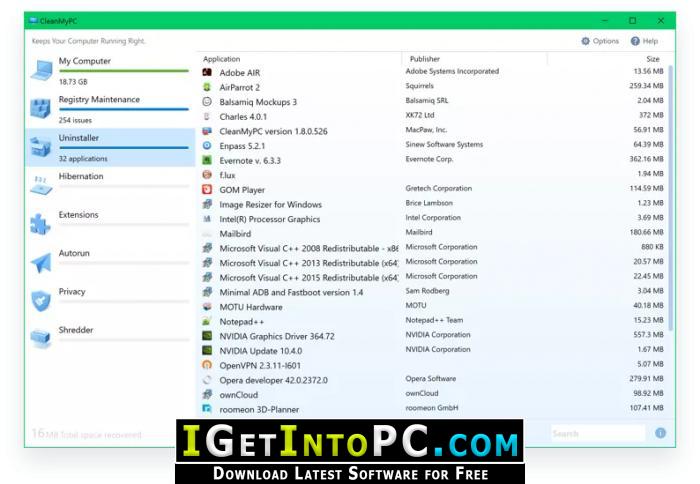The image size is (700, 484).
Task: Open the Help button
Action: click(x=644, y=41)
